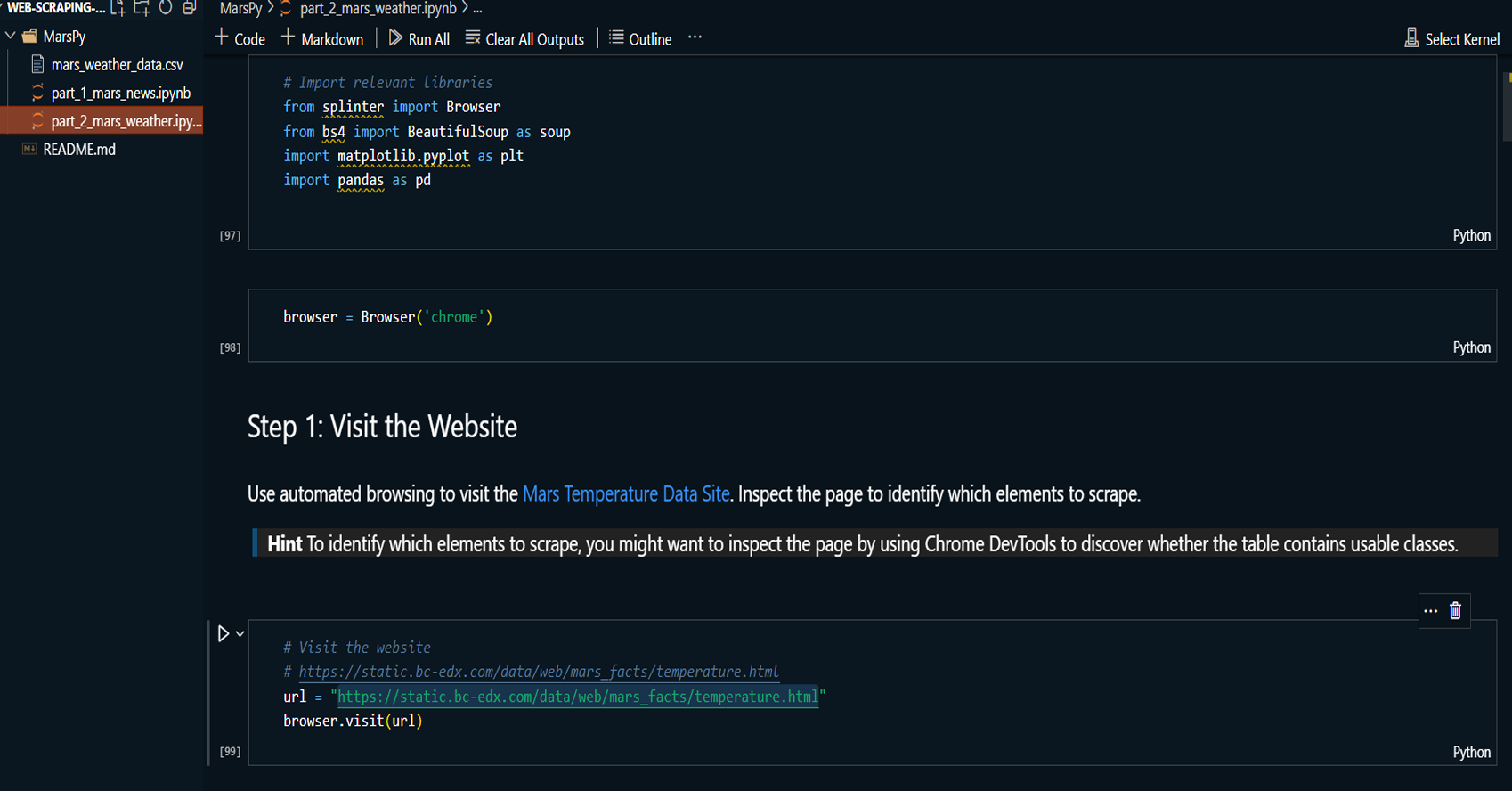This screenshot has height=791, width=1512.
Task: Collapse all folders in explorer
Action: point(189,8)
